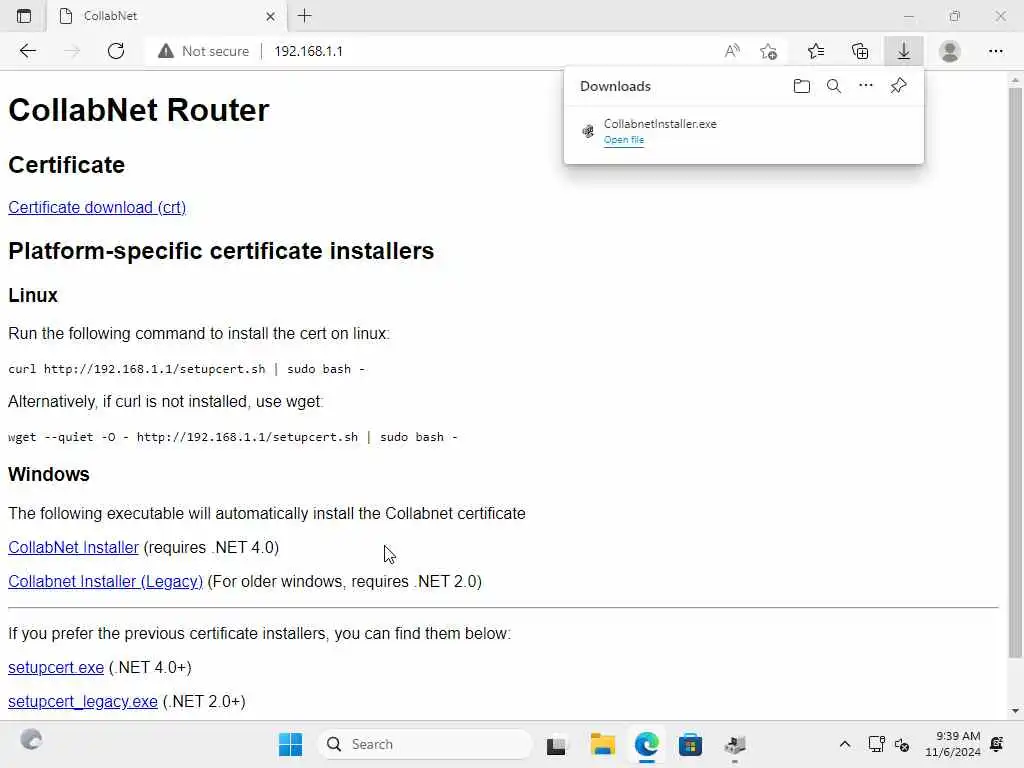
Task: Open File Explorer from the taskbar
Action: (602, 744)
